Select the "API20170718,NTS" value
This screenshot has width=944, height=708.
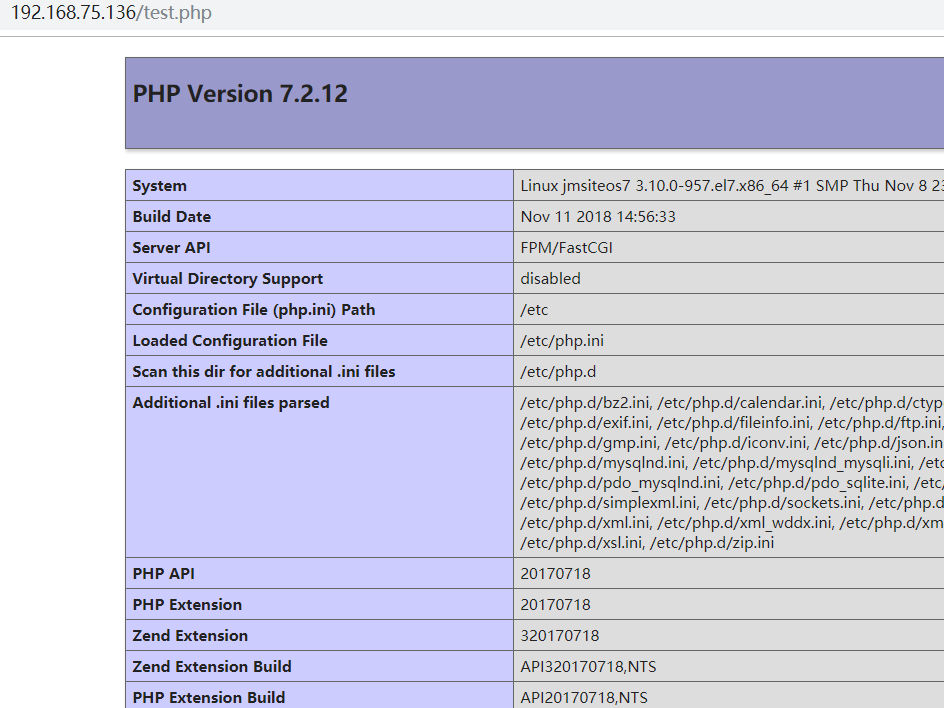pyautogui.click(x=584, y=698)
